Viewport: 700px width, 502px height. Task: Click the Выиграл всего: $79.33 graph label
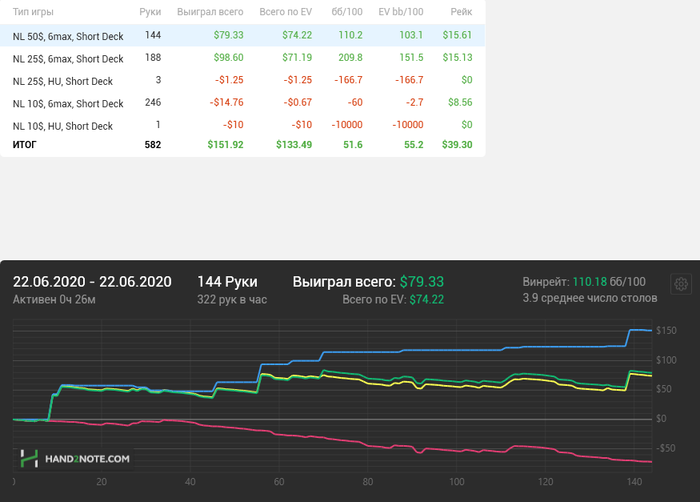point(368,282)
